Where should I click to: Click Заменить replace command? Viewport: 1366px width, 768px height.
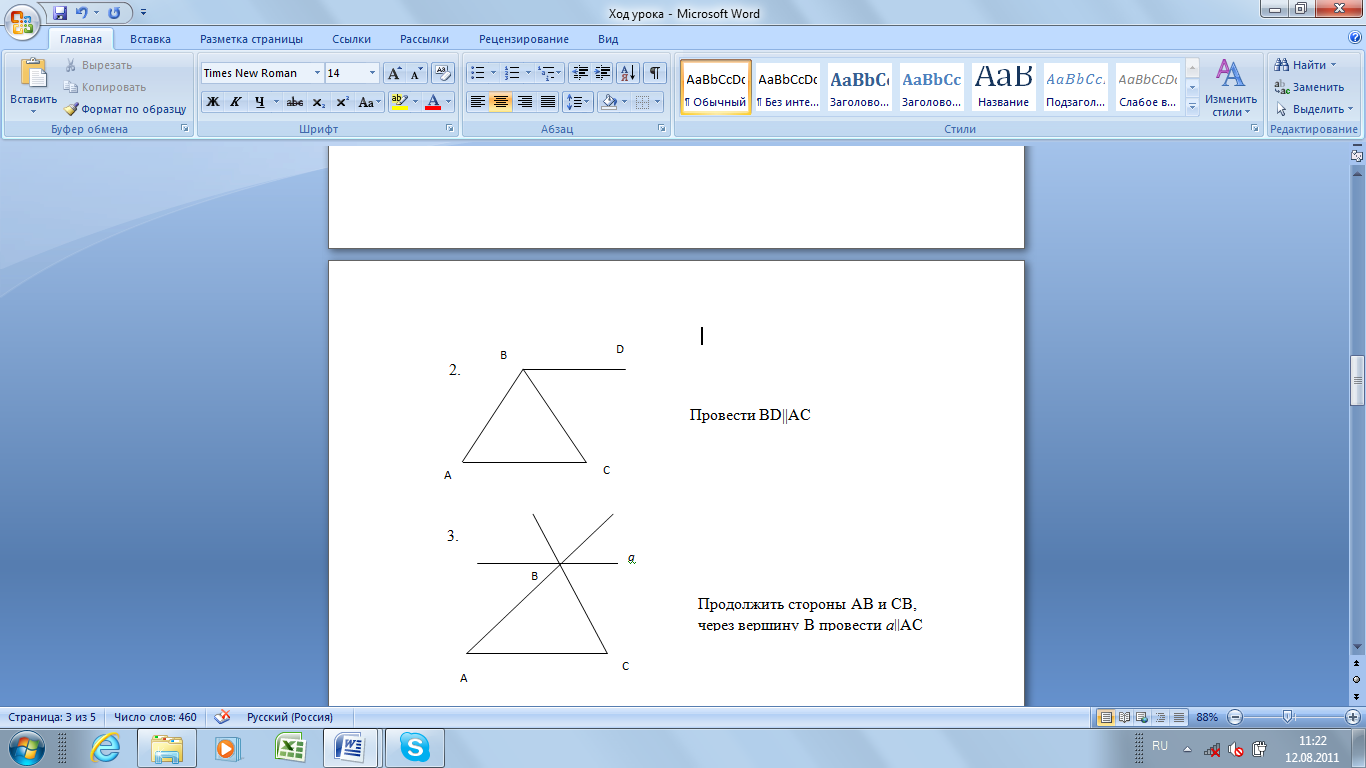pos(1308,87)
